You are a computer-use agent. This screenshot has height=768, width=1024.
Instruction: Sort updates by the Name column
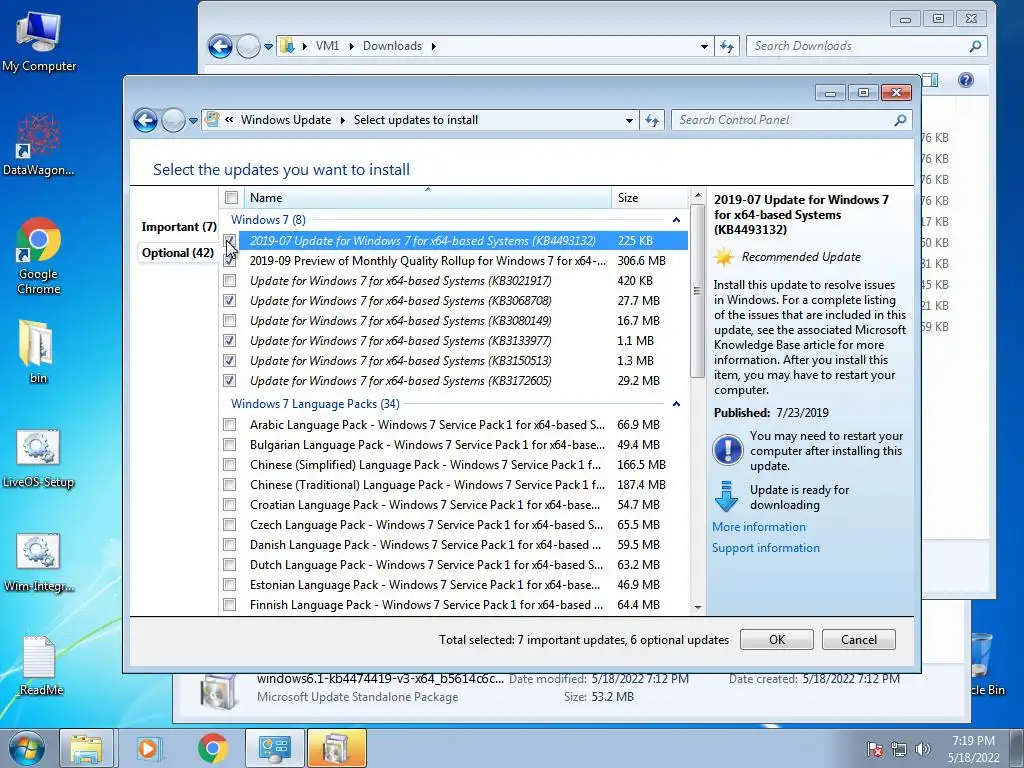pyautogui.click(x=427, y=197)
